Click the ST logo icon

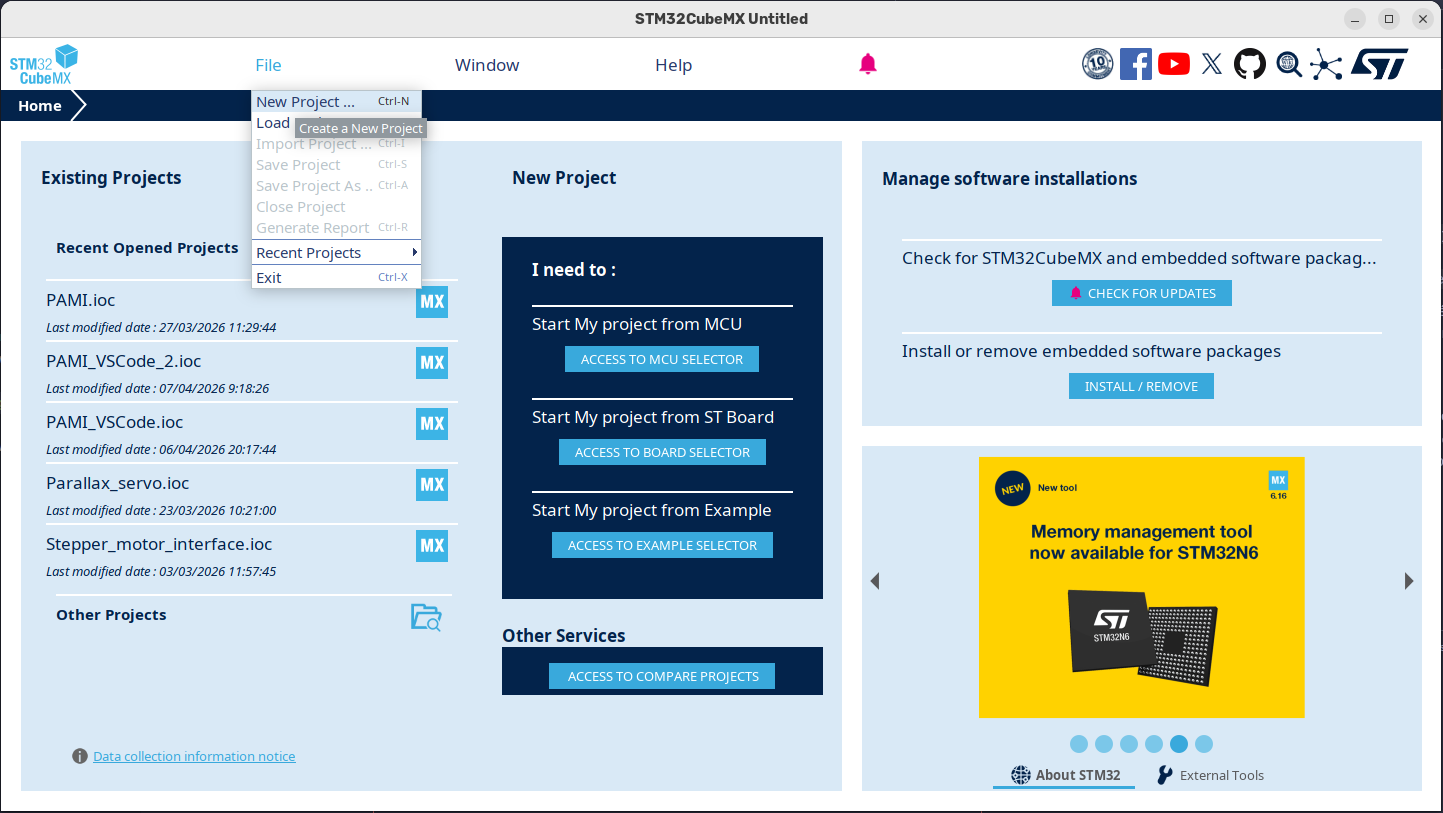pyautogui.click(x=1379, y=64)
